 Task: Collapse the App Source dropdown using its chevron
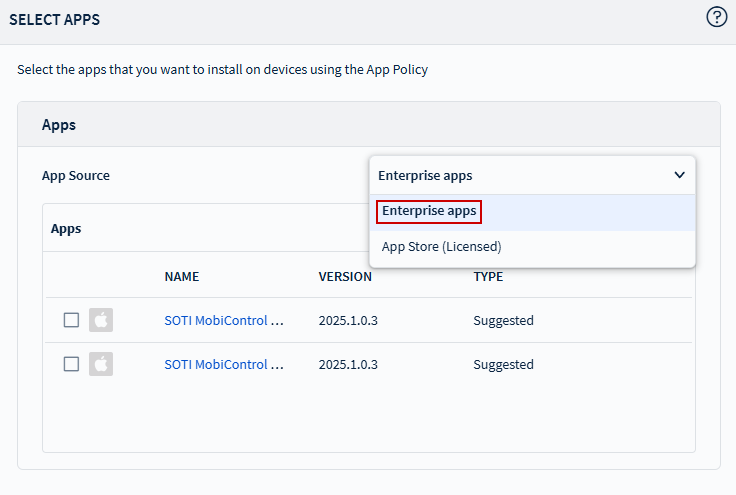click(679, 175)
